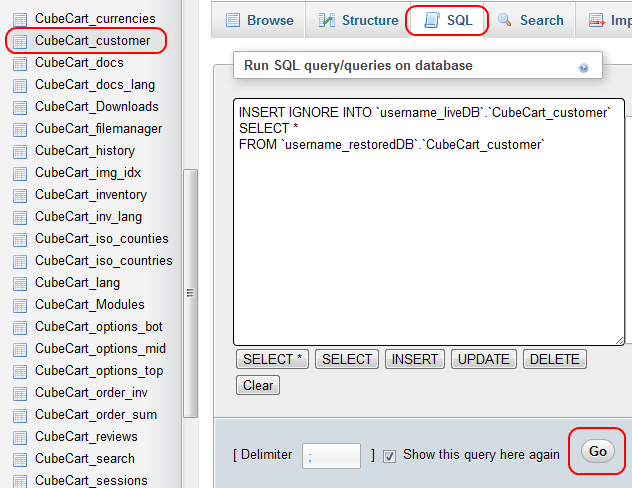
Task: Open the CubeCart_iso_countries table link
Action: pos(104,261)
